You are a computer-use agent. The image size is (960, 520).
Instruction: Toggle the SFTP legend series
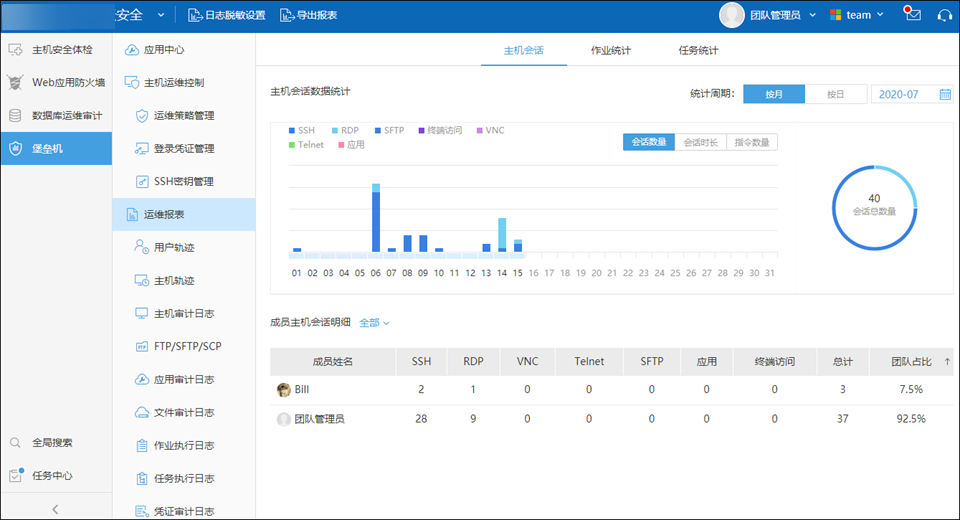click(x=389, y=130)
